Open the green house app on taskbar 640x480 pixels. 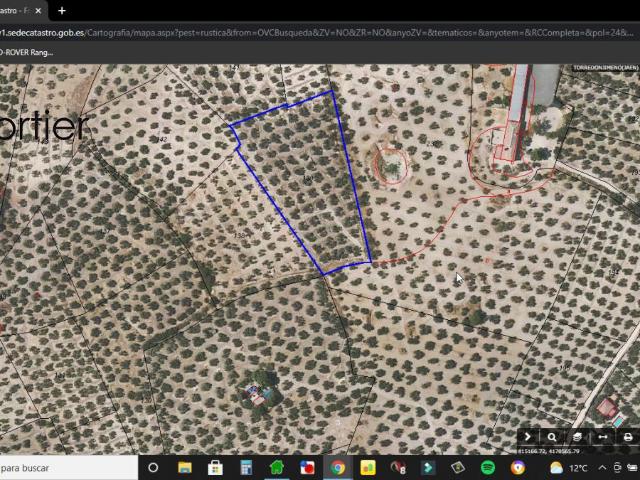[277, 467]
